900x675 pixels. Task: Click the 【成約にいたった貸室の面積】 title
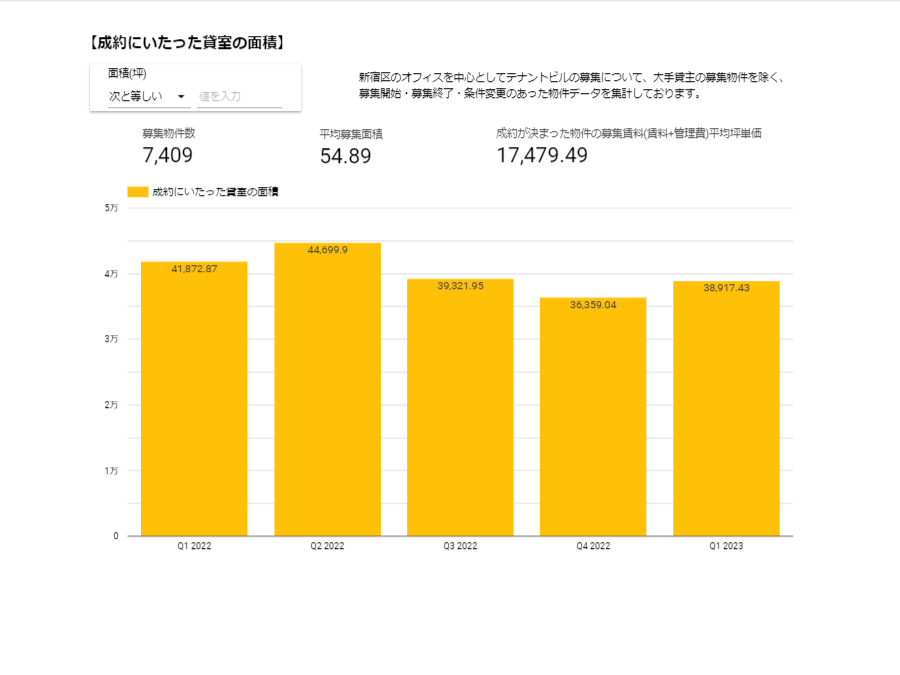pos(187,42)
